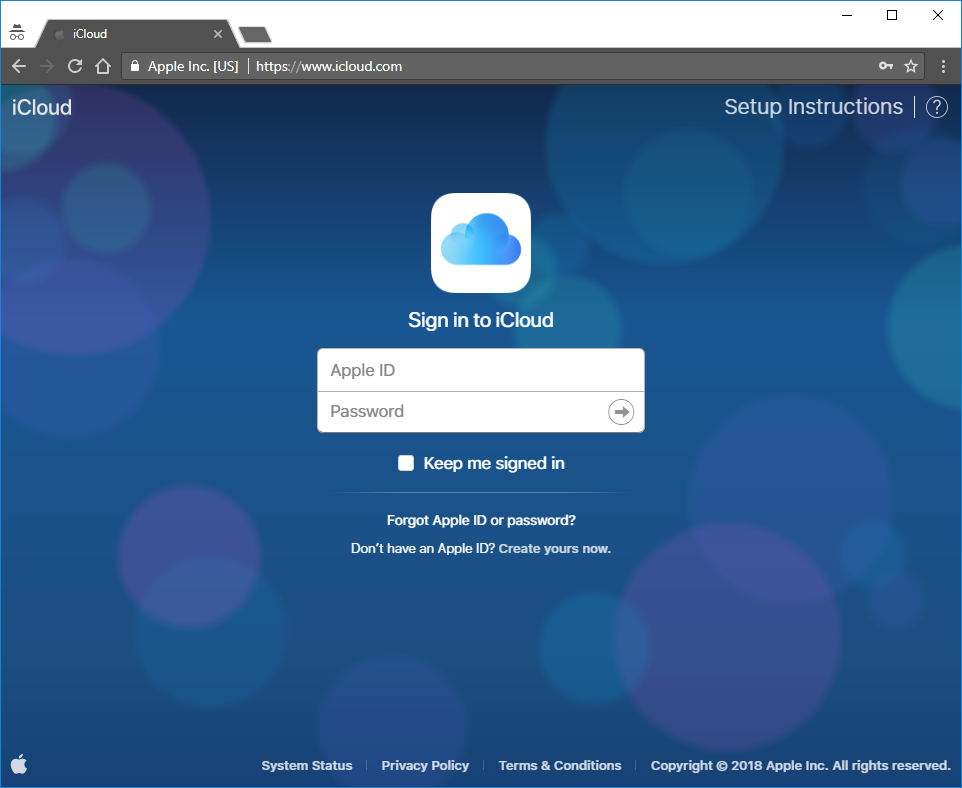View site security padlock info
Viewport: 962px width, 788px height.
click(136, 66)
